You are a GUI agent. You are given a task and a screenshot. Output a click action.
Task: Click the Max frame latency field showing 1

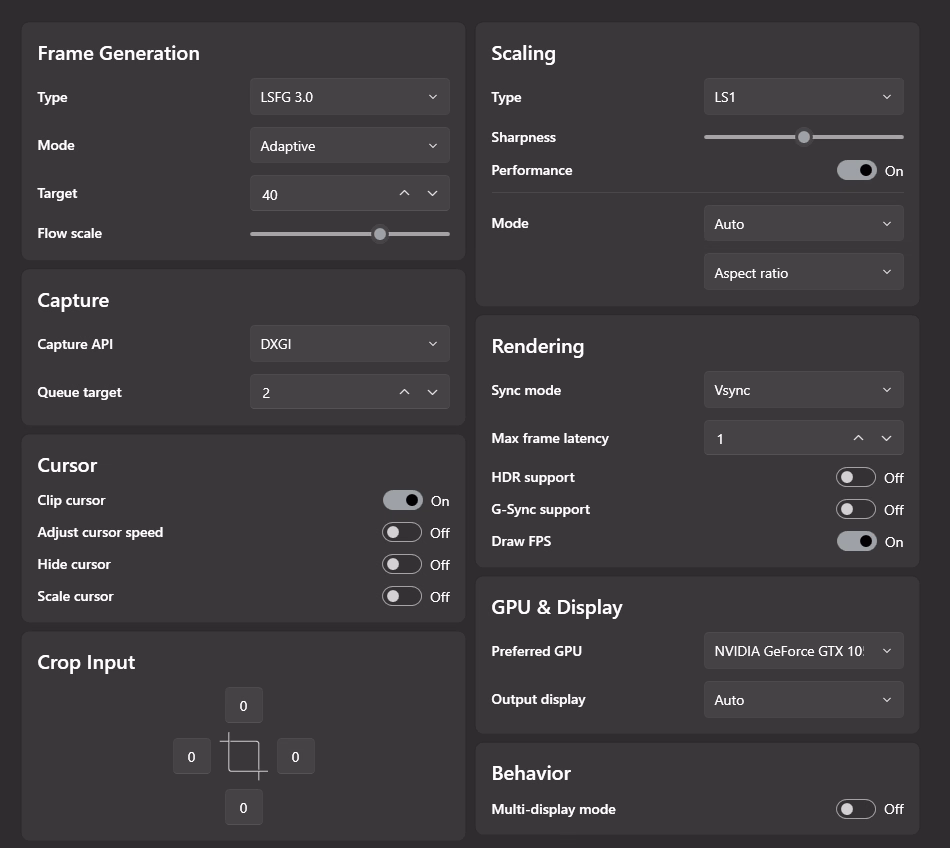[803, 438]
